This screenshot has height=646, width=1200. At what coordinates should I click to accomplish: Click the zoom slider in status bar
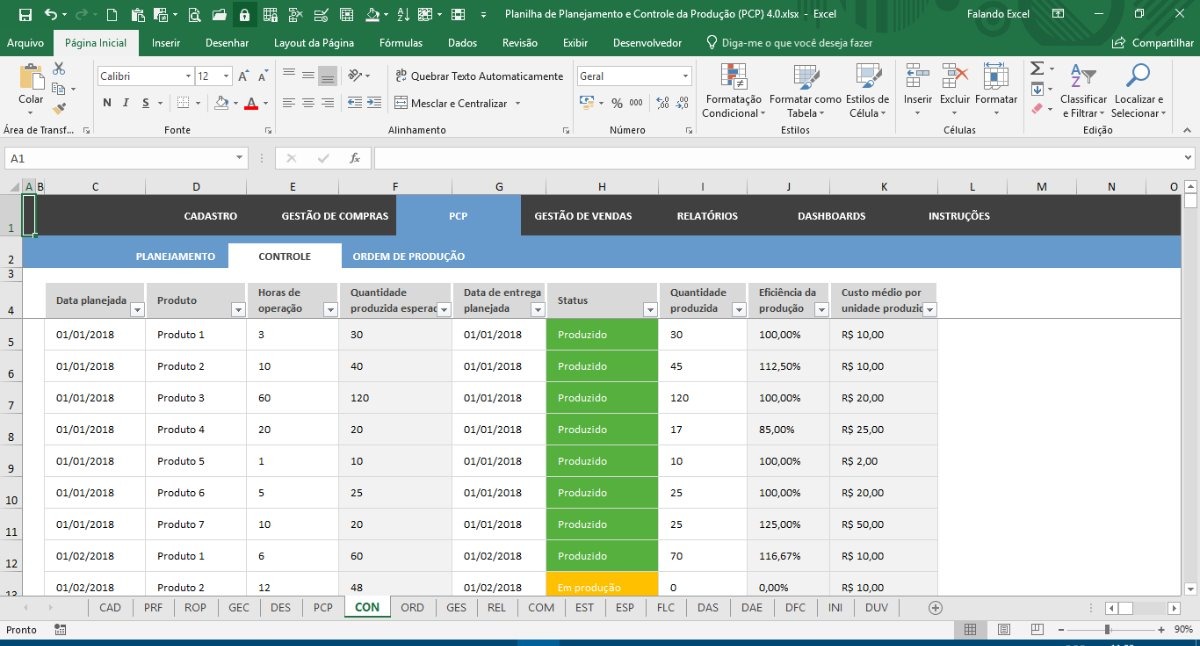click(1106, 630)
